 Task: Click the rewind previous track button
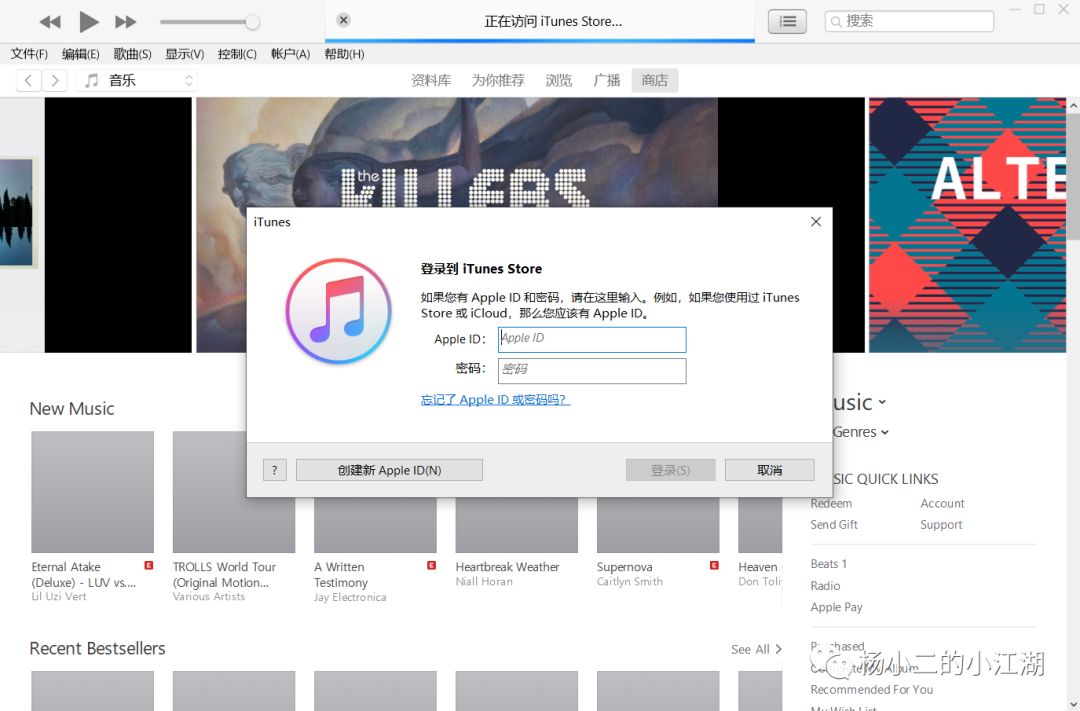[50, 22]
